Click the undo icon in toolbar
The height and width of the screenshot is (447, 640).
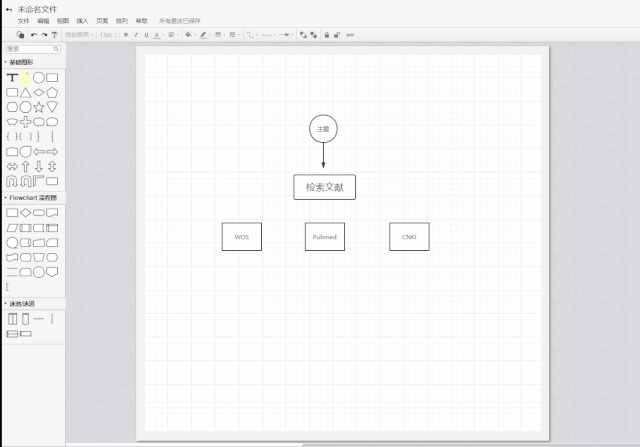tap(33, 34)
